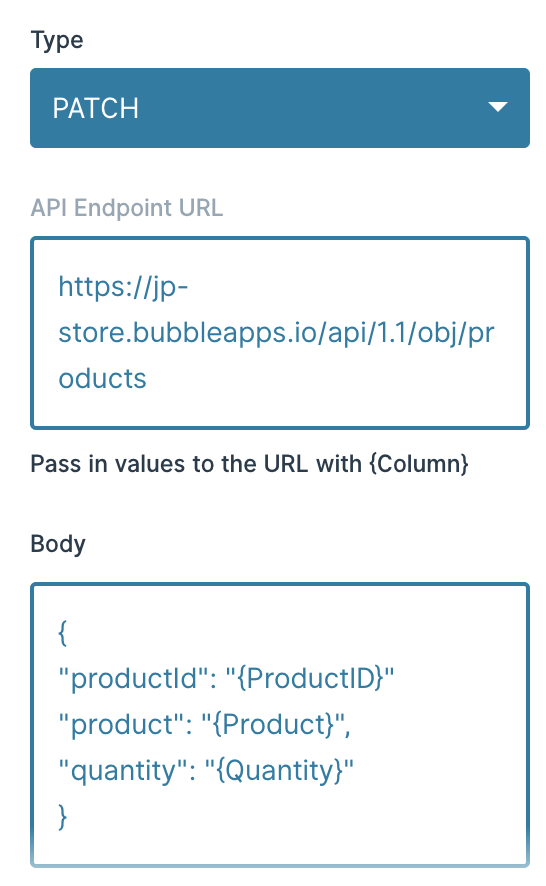This screenshot has height=886, width=546.
Task: Click the "productId" key in the Body
Action: [x=137, y=678]
